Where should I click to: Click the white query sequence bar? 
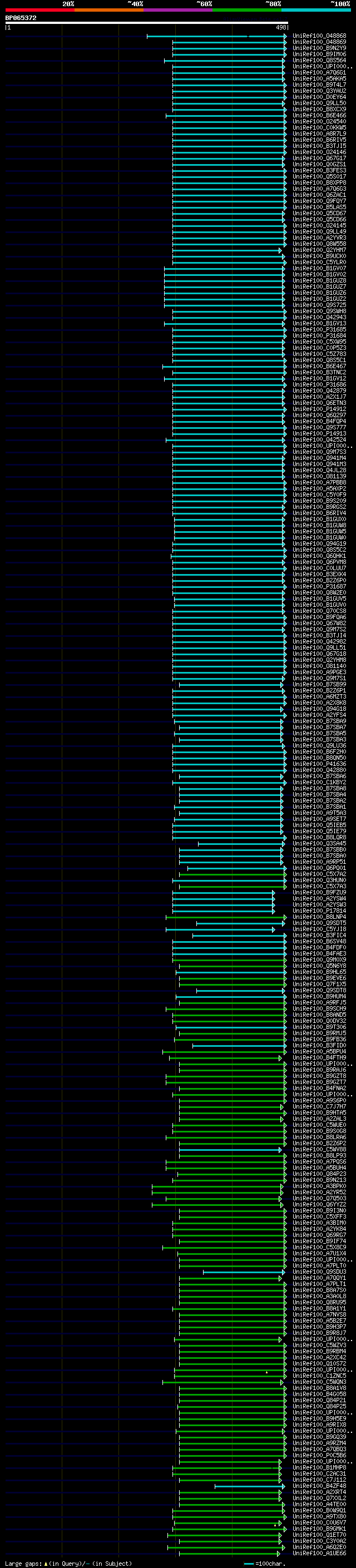[x=147, y=23]
